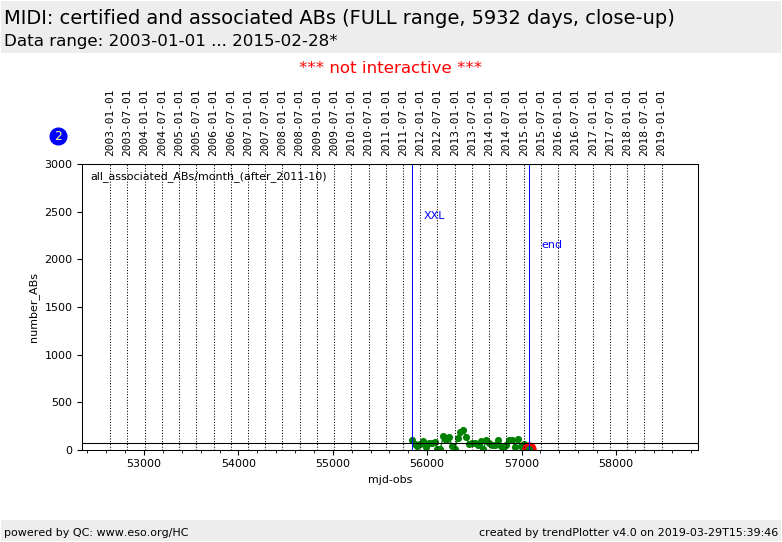Screen dimensions: 782x542
Task: Select the 2012-01-01 date label on top axis
Action: pyautogui.click(x=420, y=122)
